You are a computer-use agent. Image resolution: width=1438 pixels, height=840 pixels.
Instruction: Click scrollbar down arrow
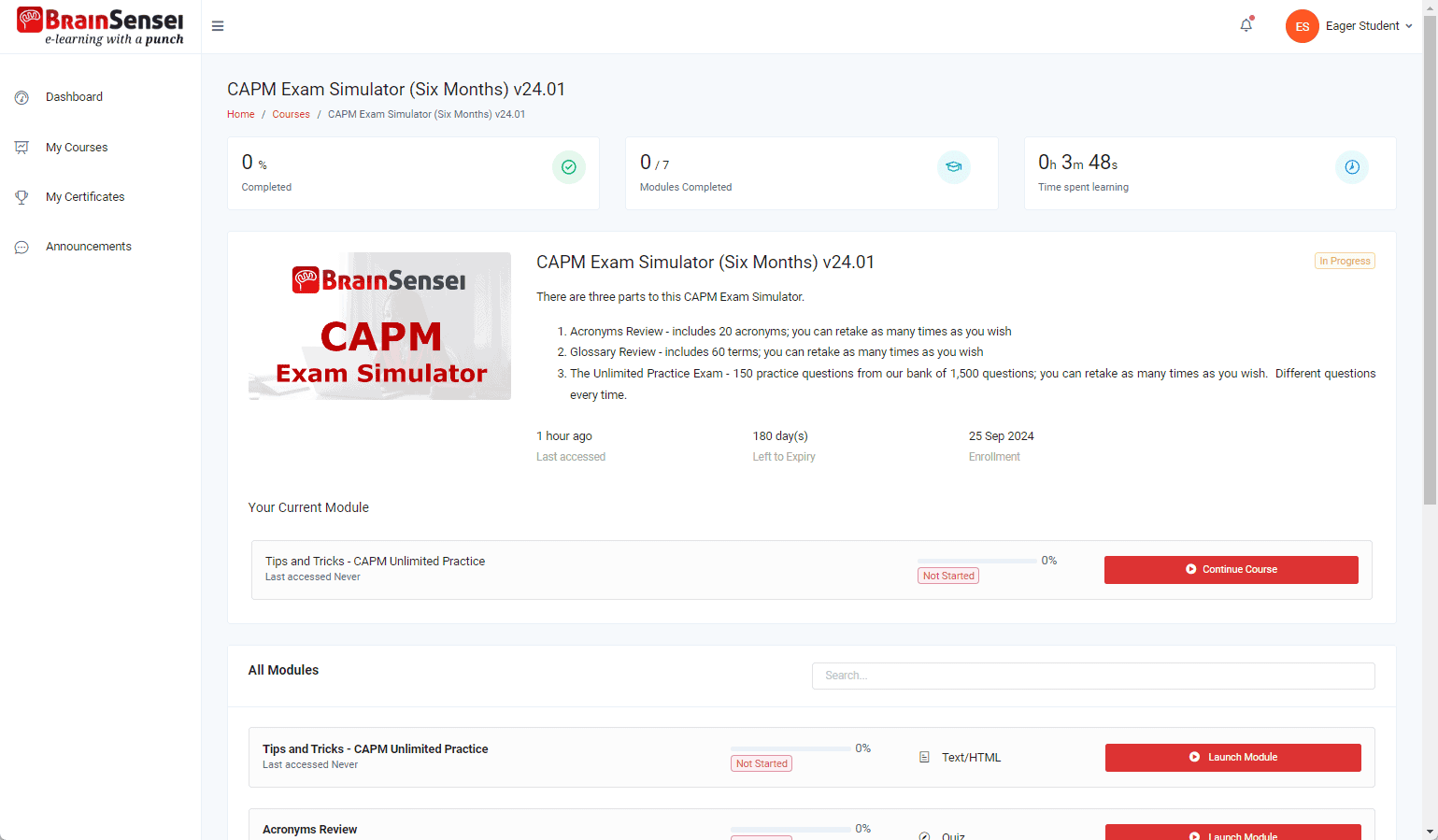pyautogui.click(x=1430, y=832)
